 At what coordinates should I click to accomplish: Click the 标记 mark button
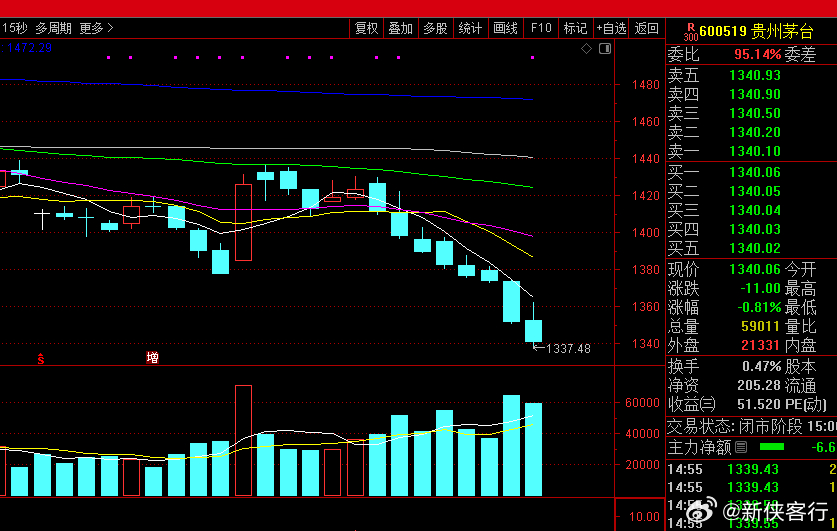pos(575,28)
